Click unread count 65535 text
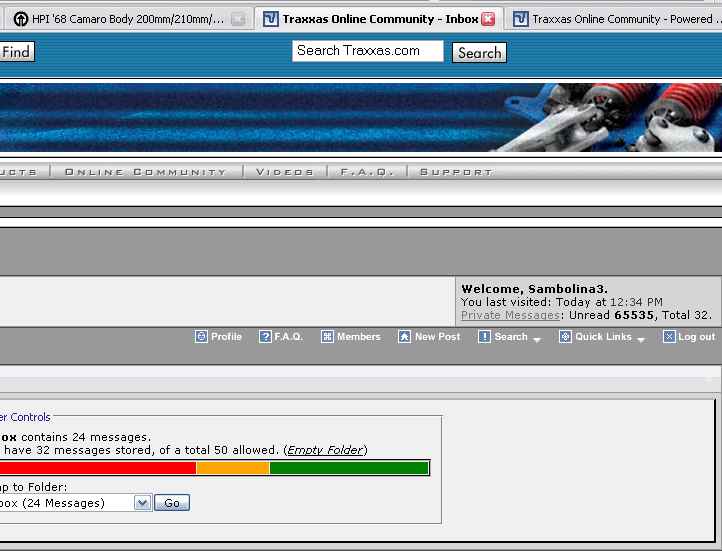This screenshot has width=722, height=551. point(634,315)
